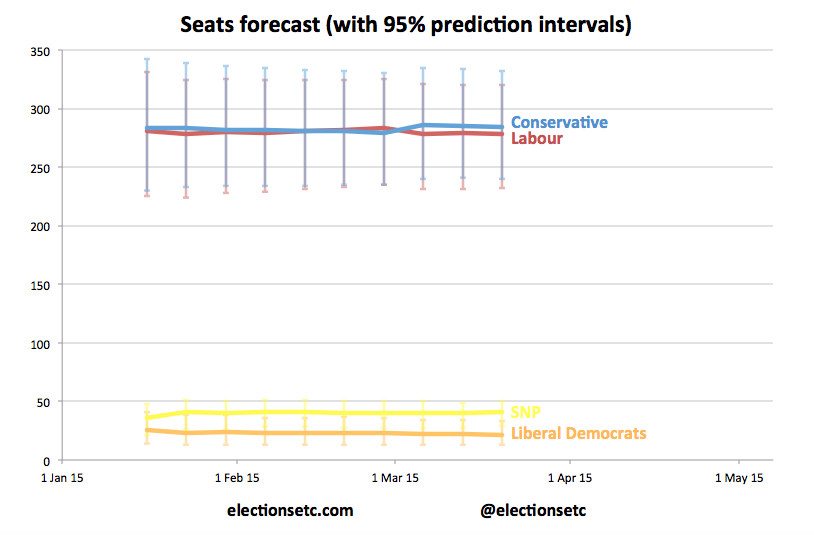This screenshot has width=814, height=535.
Task: Select the 200 y-axis tick label
Action: point(36,226)
